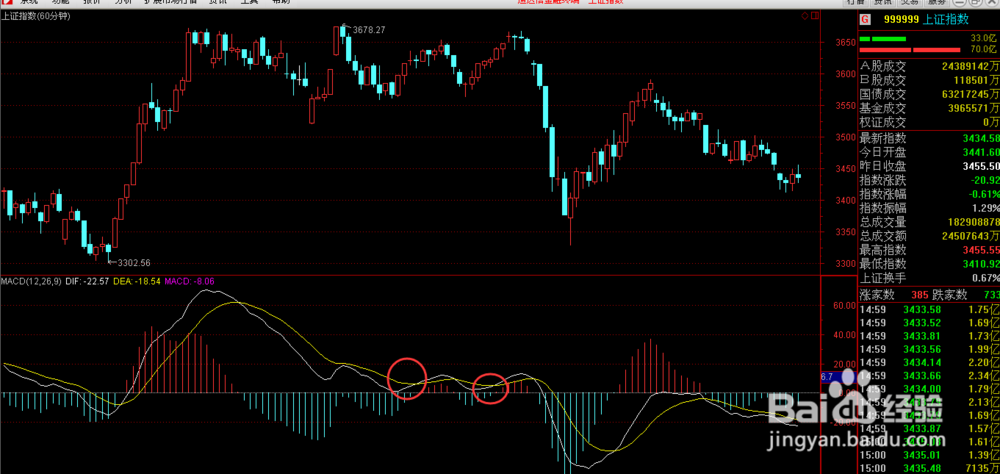The width and height of the screenshot is (1000, 474).
Task: Click the 3400 price axis label
Action: [x=844, y=200]
